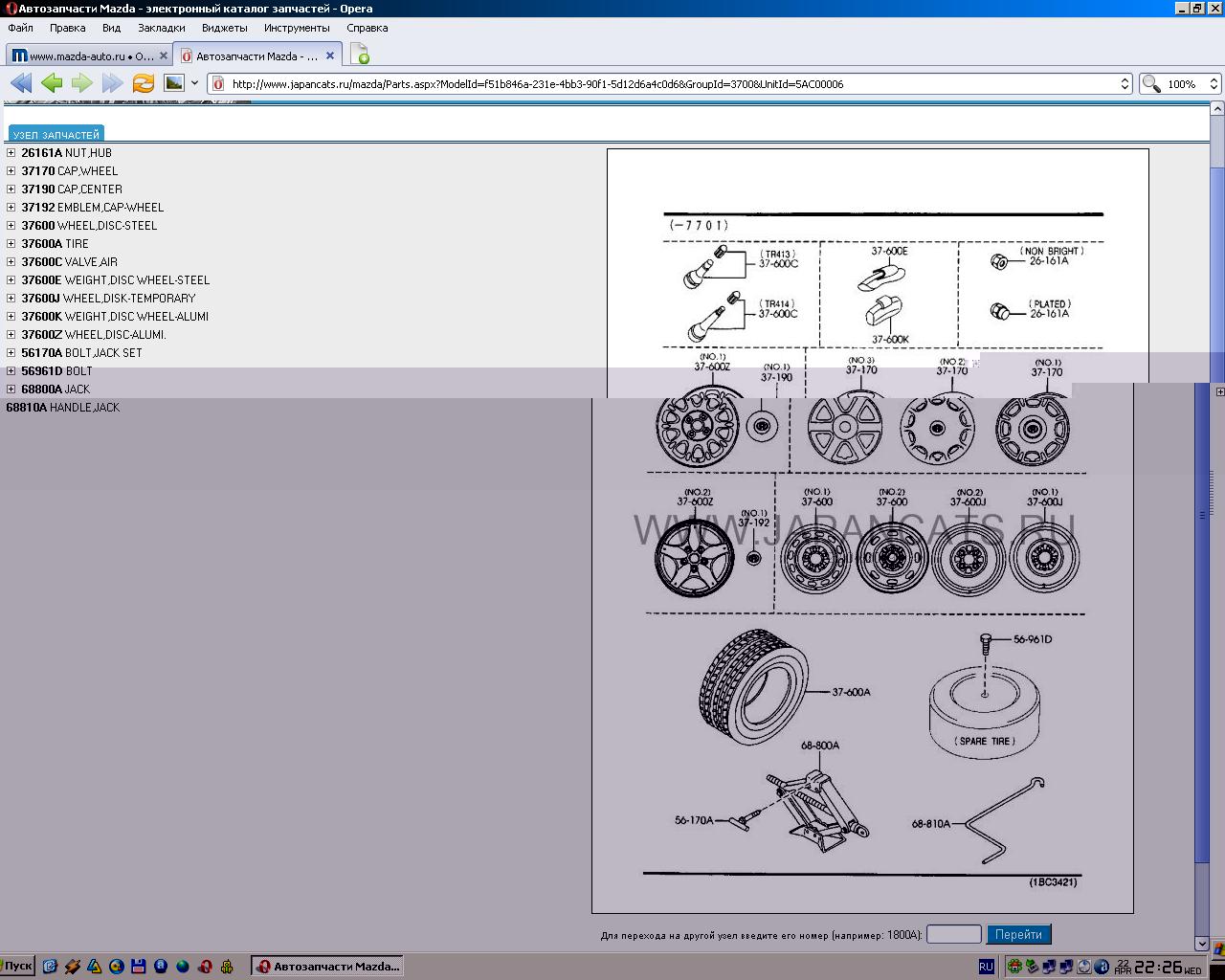Image resolution: width=1225 pixels, height=980 pixels.
Task: Click the green arrow hardware tray icon
Action: point(1033,968)
